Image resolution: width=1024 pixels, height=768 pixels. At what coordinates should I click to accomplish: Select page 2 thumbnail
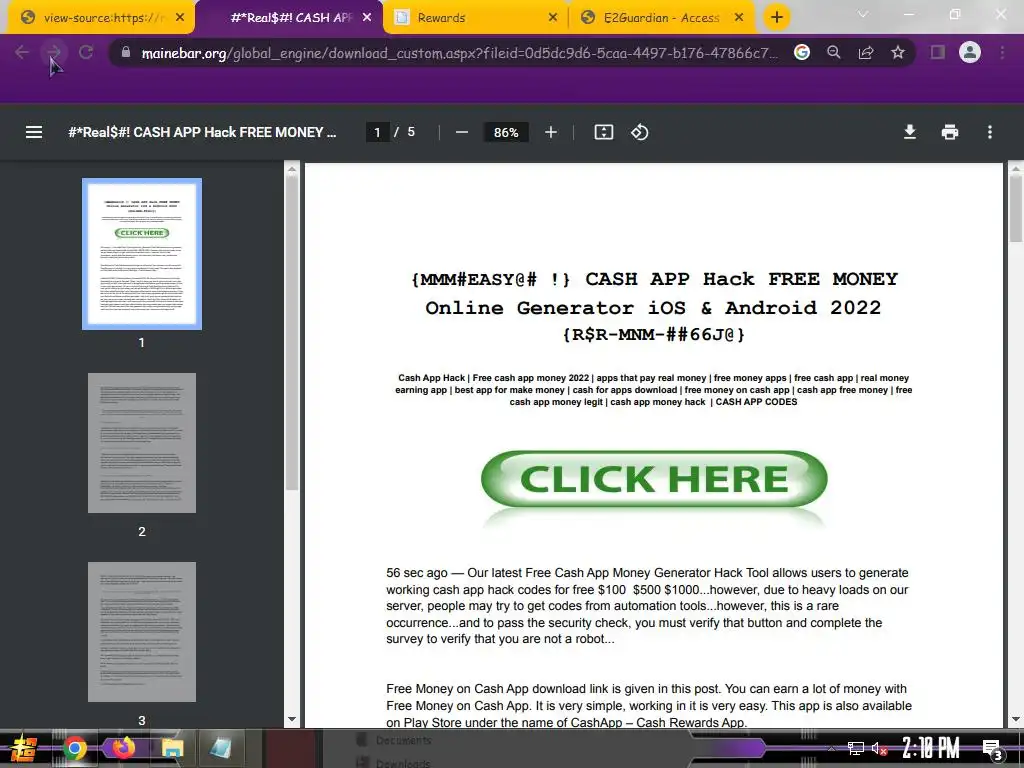pyautogui.click(x=142, y=443)
